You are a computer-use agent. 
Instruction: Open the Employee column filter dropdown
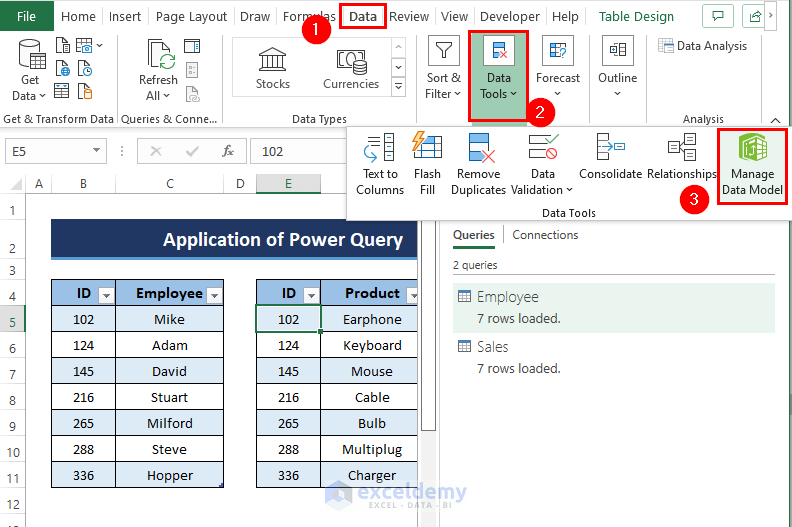(214, 295)
